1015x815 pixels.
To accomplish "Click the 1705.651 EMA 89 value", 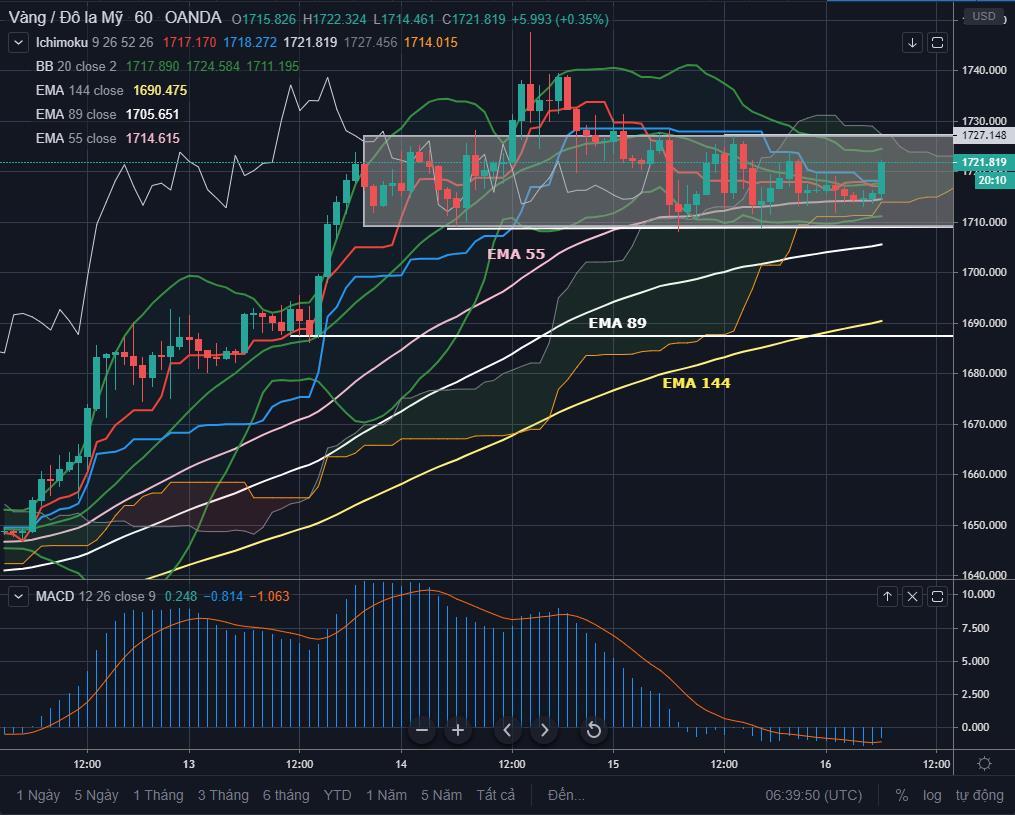I will click(x=152, y=115).
